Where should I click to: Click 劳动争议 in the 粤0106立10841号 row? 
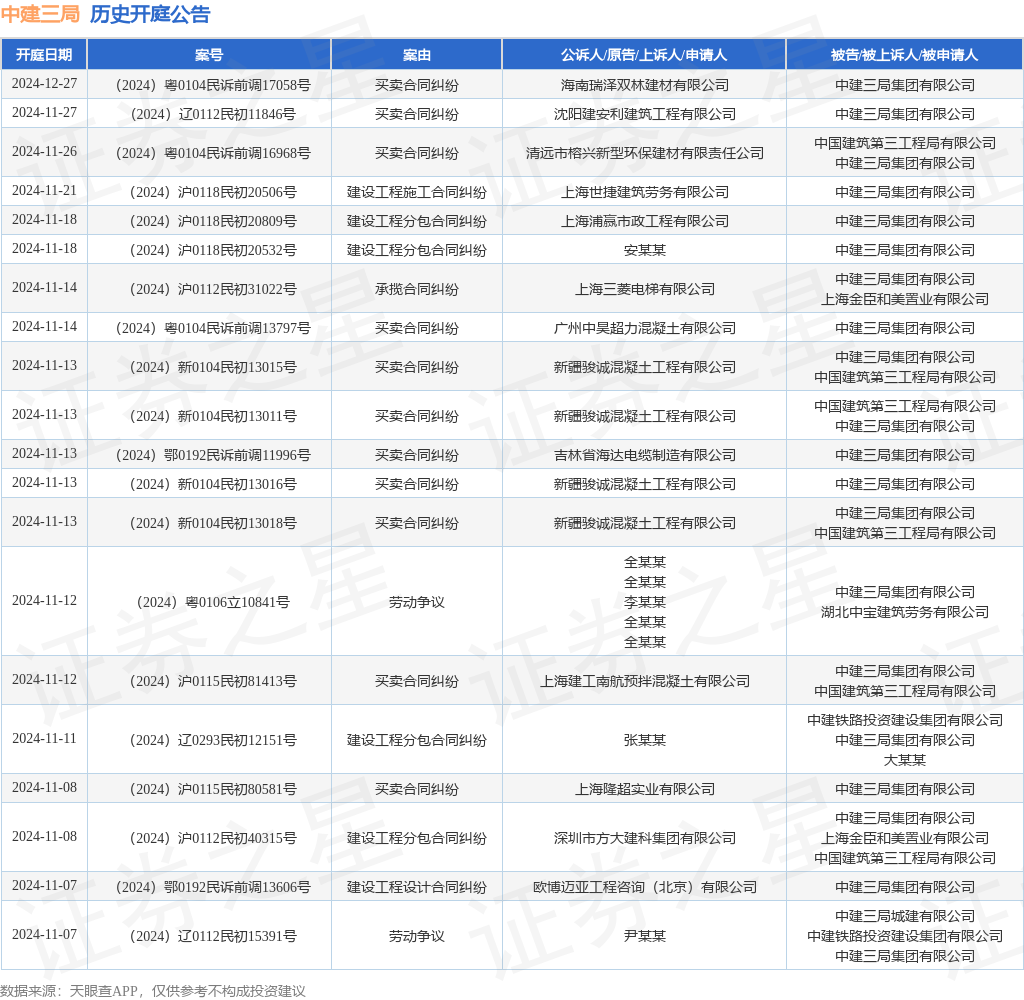click(417, 602)
